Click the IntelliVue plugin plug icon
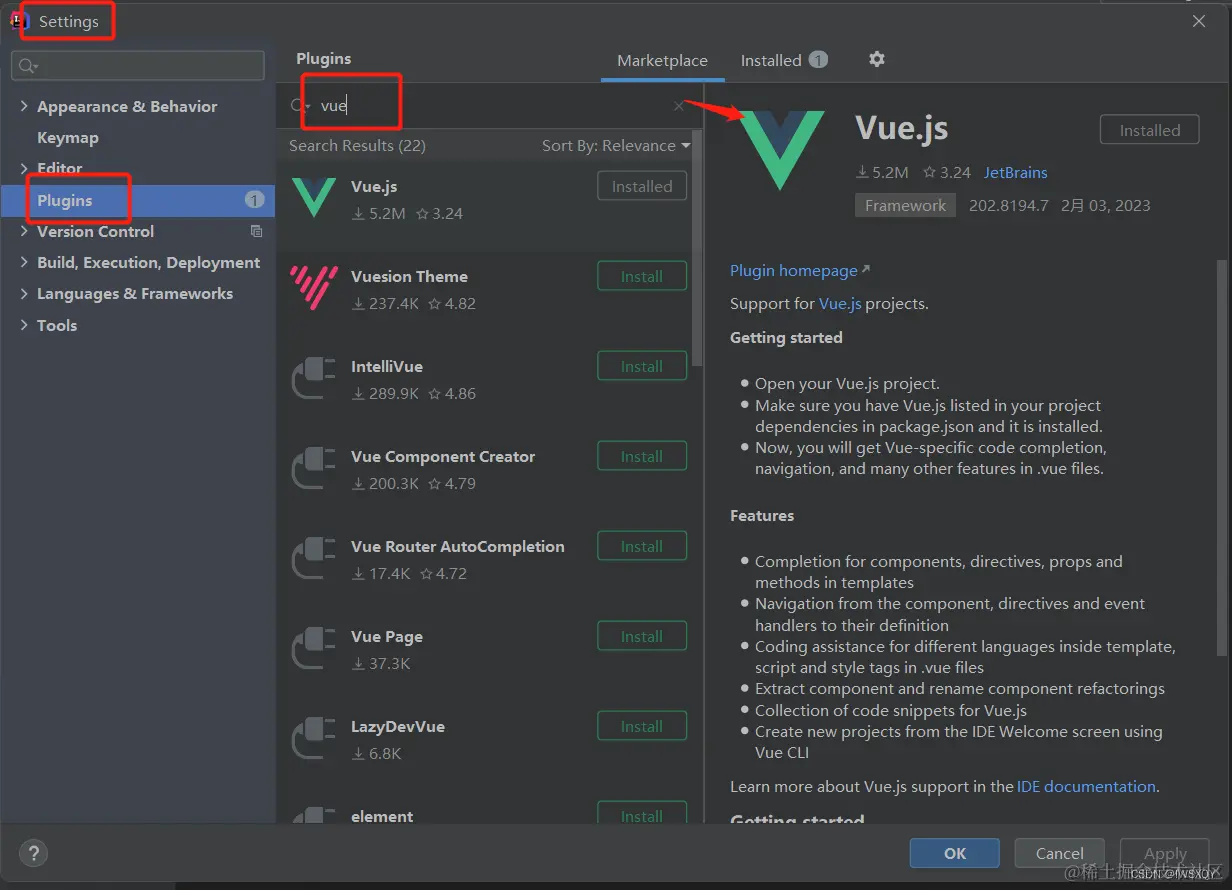This screenshot has height=890, width=1232. 313,378
